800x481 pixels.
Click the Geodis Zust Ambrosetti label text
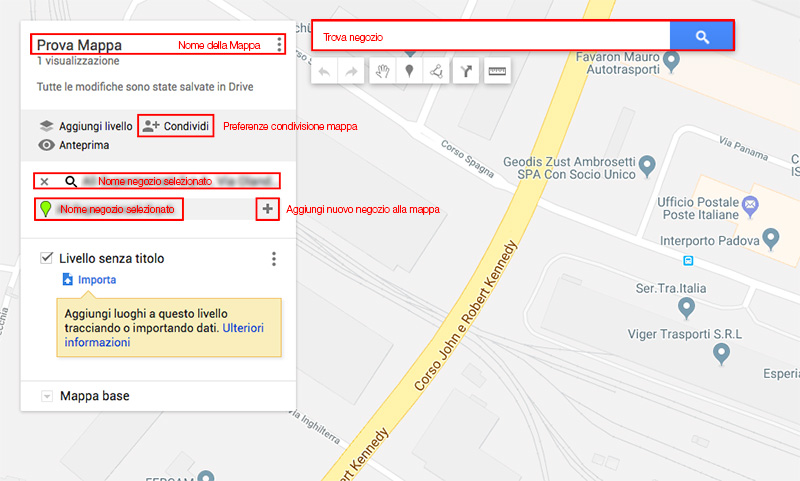(569, 168)
